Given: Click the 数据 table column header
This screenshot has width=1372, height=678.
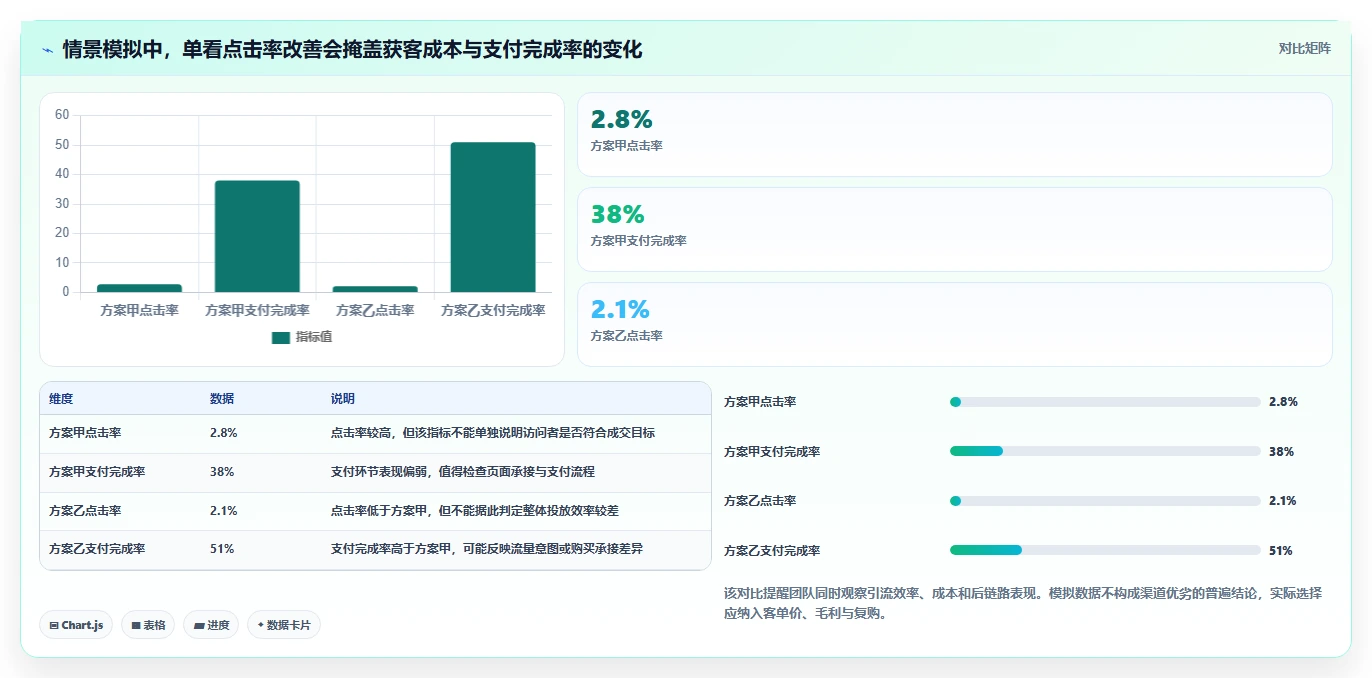Looking at the screenshot, I should click(x=222, y=399).
